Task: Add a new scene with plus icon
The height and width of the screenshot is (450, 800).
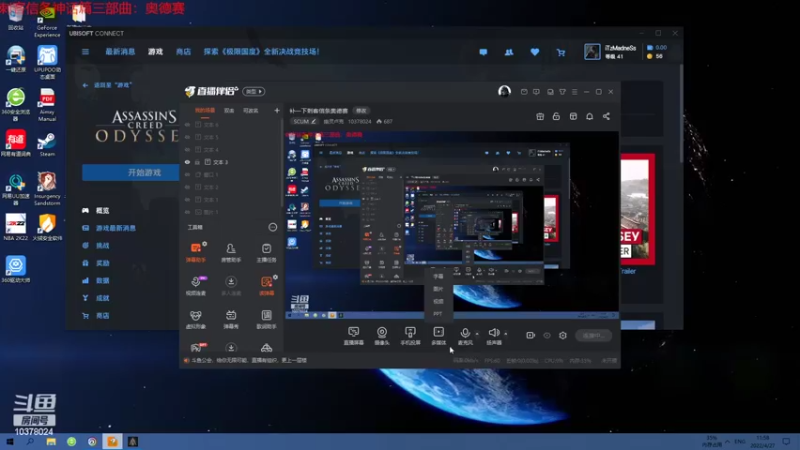Action: click(277, 110)
